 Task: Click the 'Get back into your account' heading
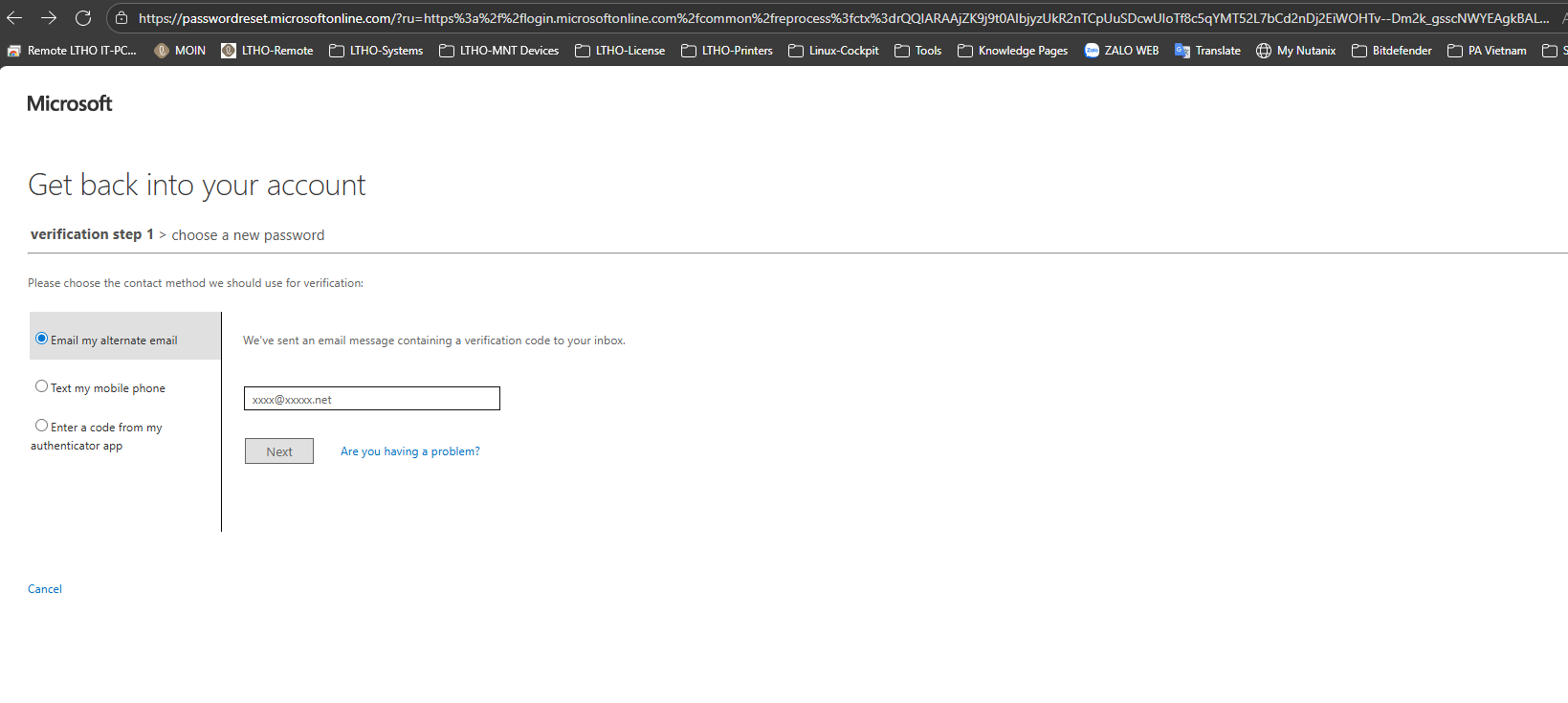tap(197, 185)
